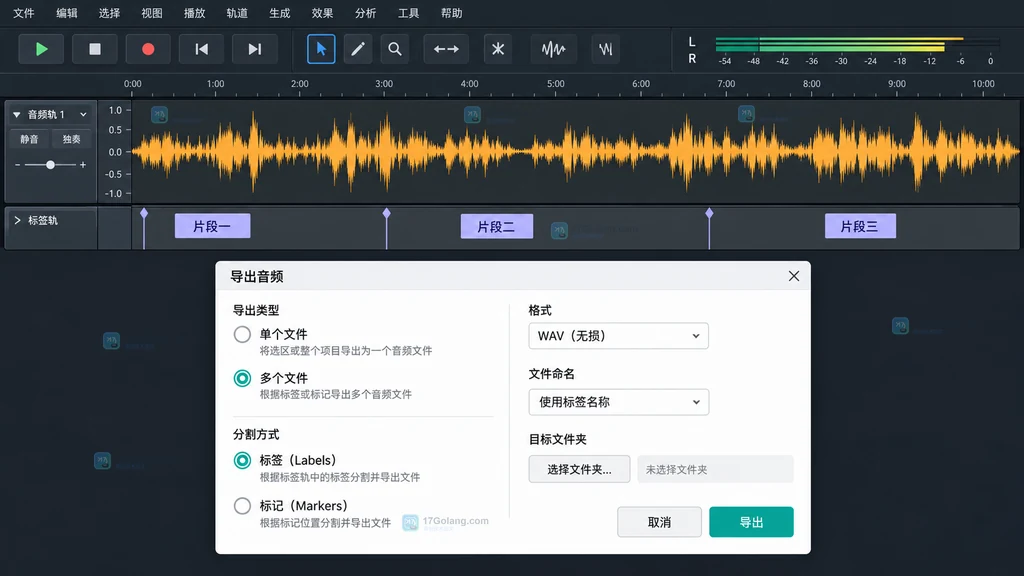This screenshot has height=576, width=1024.
Task: Open the 使用标签名称 naming dropdown
Action: (618, 402)
